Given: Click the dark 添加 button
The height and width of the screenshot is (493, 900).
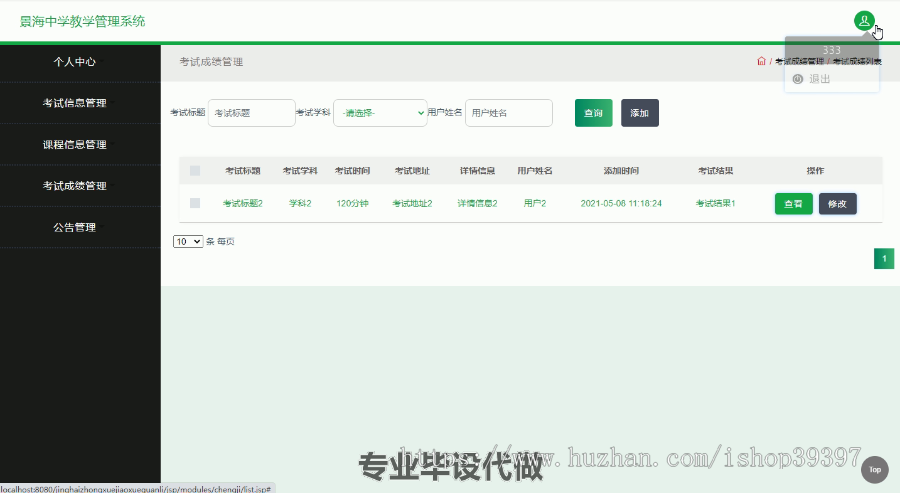Looking at the screenshot, I should click(639, 113).
